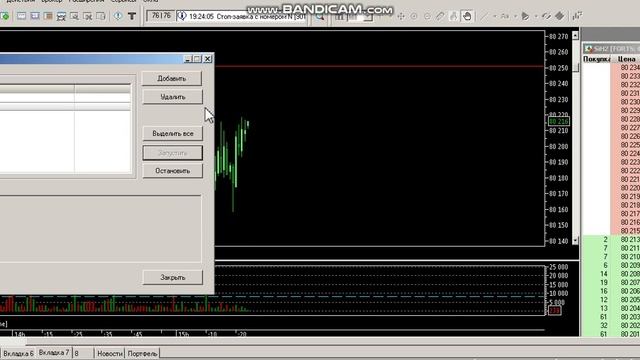The width and height of the screenshot is (640, 360).
Task: Click the buy quantity 32 in the order book
Action: click(x=604, y=325)
